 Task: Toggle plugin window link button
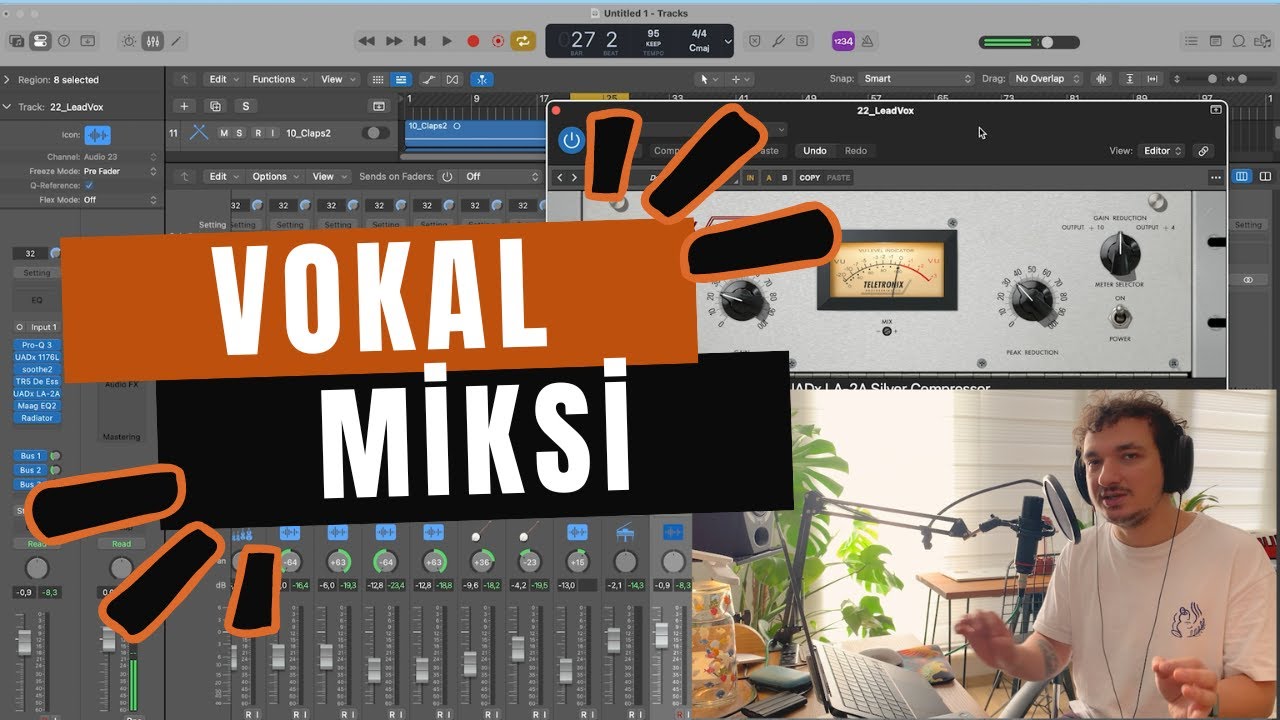[1203, 151]
